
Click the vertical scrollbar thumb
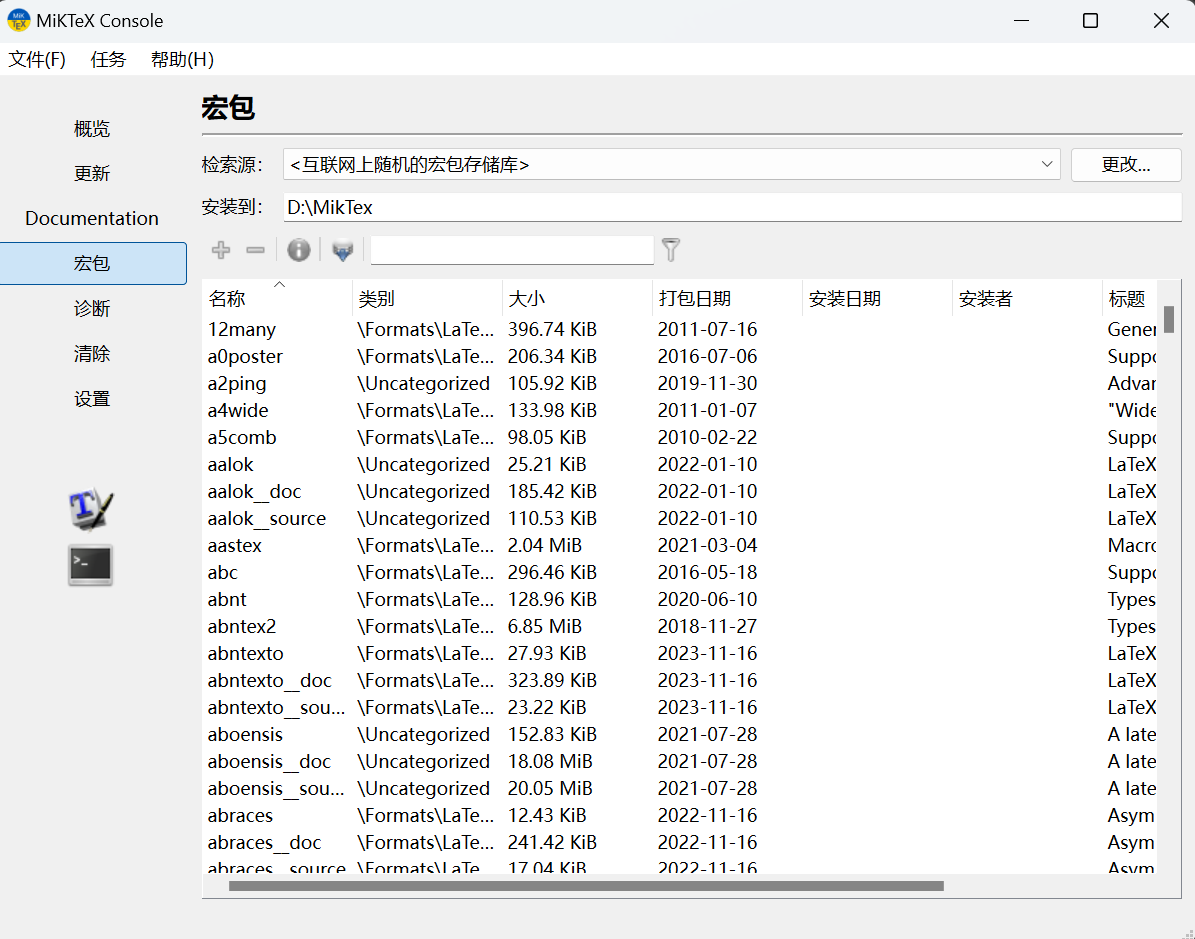pos(1168,319)
